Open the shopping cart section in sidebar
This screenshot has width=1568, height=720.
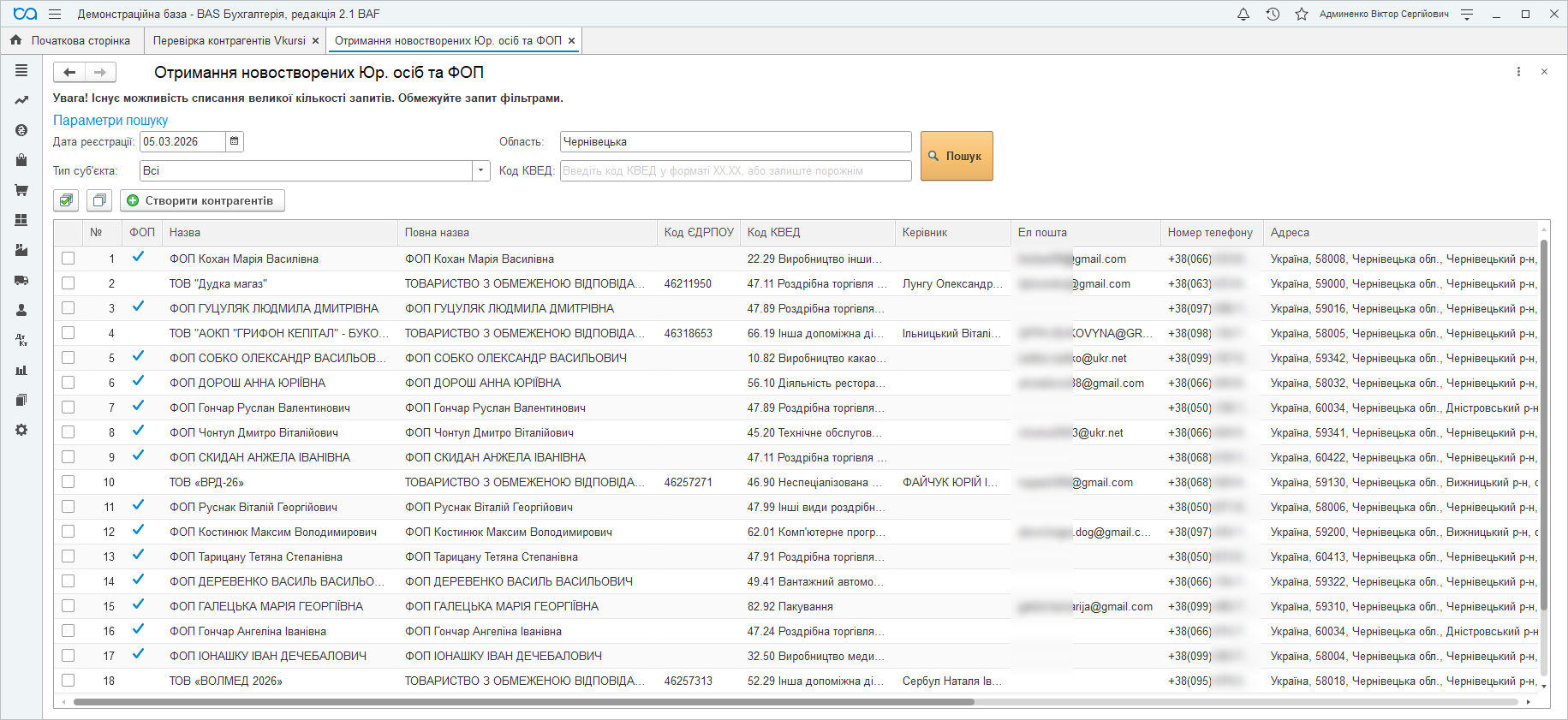(21, 190)
